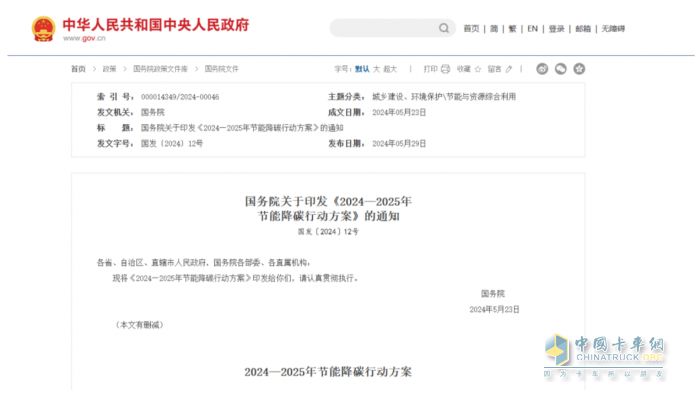Viewport: 700px width, 402px height.
Task: Open the EN English version
Action: click(x=532, y=29)
